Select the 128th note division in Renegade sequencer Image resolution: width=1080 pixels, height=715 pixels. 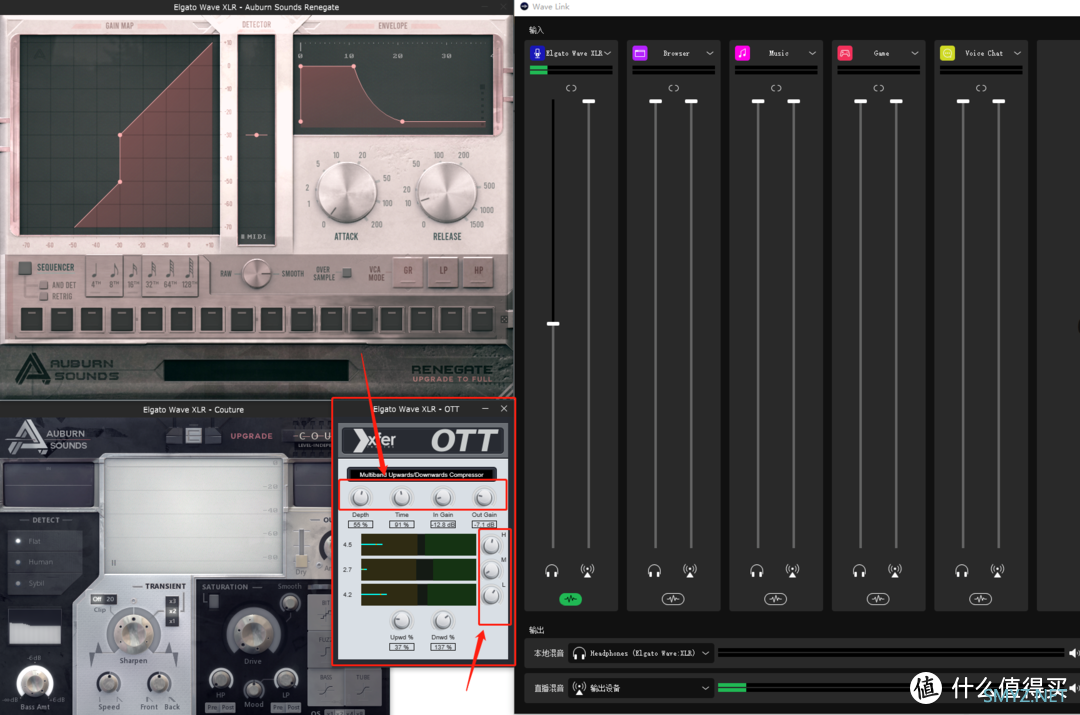pyautogui.click(x=188, y=276)
